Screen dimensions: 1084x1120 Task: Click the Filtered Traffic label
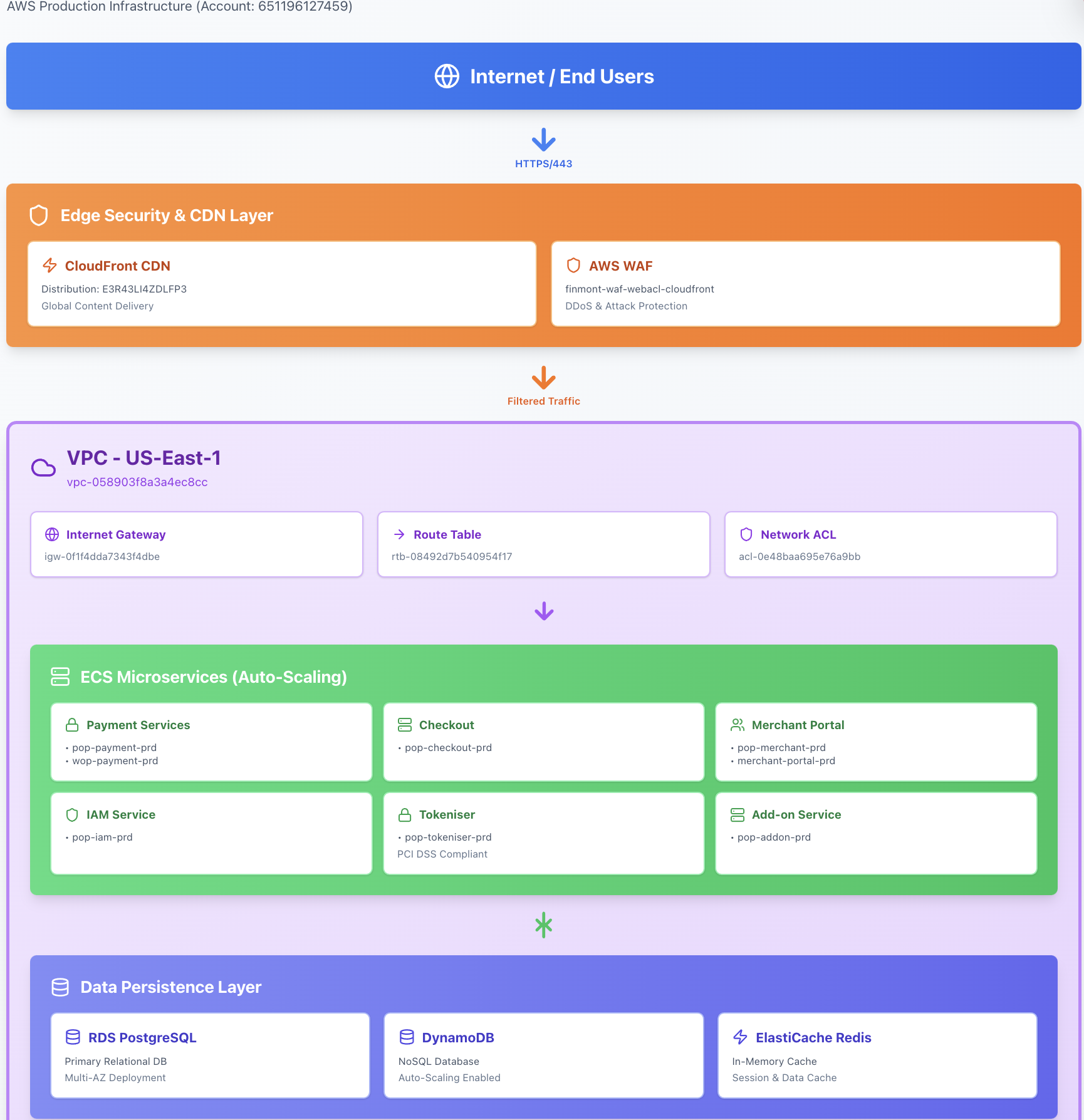coord(544,401)
